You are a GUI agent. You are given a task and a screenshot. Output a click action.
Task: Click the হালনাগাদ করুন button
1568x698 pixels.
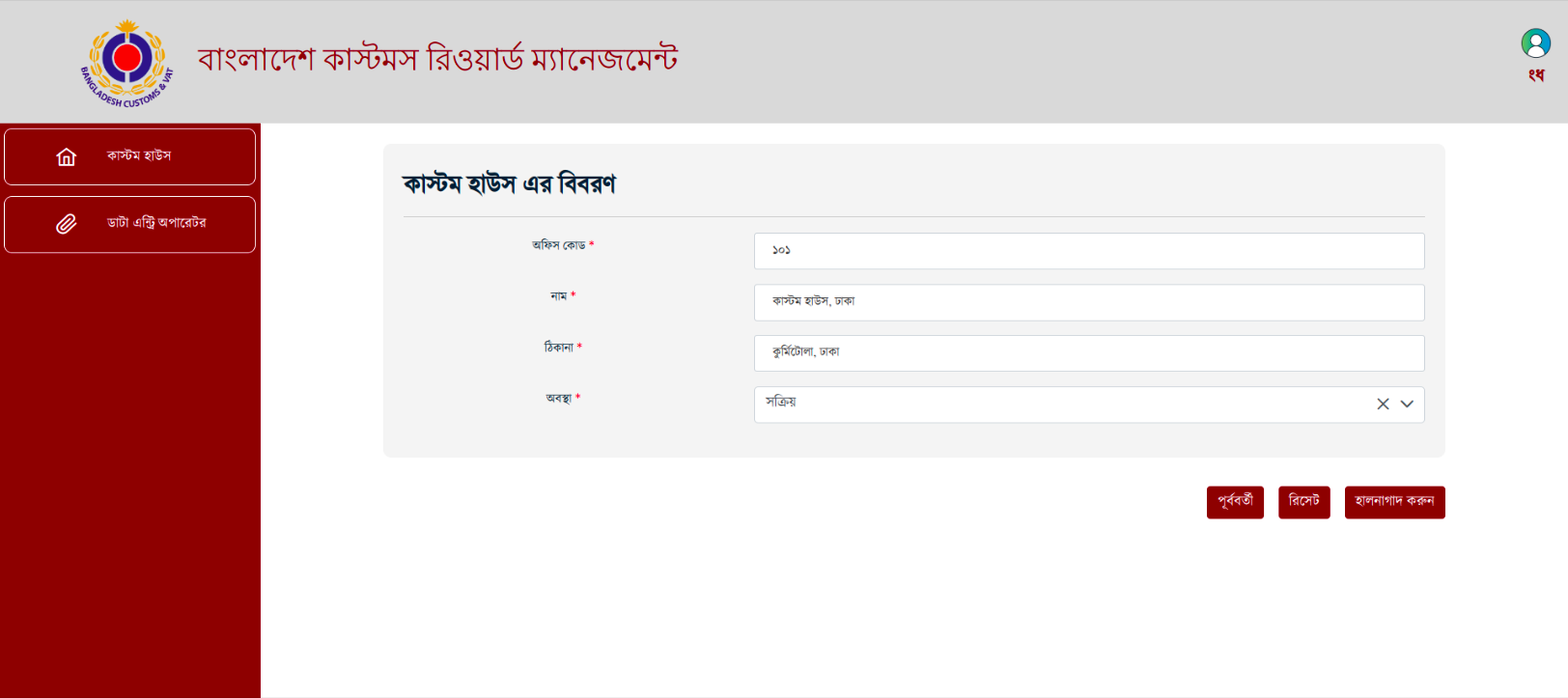(1394, 502)
